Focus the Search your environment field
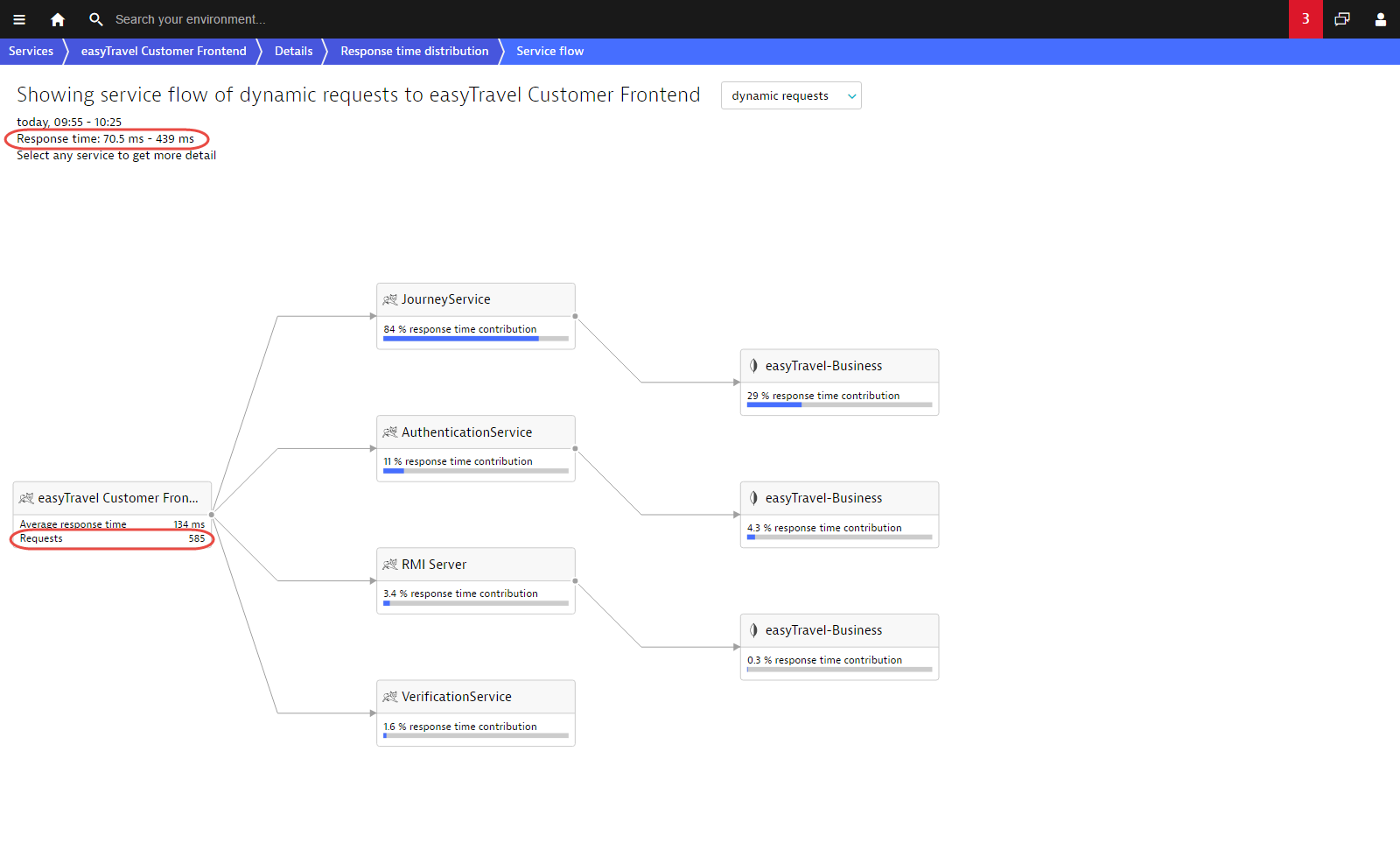The width and height of the screenshot is (1400, 864). [x=191, y=19]
